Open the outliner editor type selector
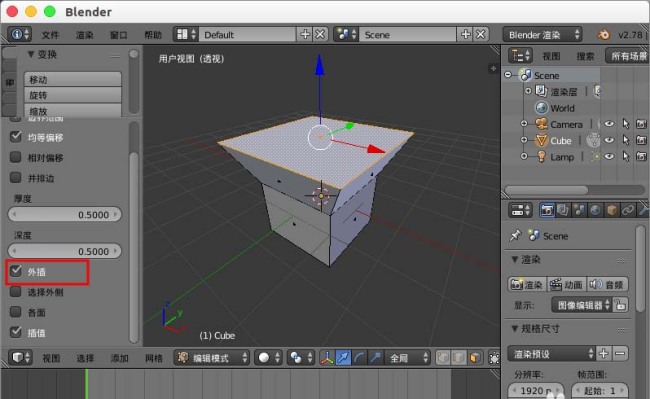 [x=521, y=56]
